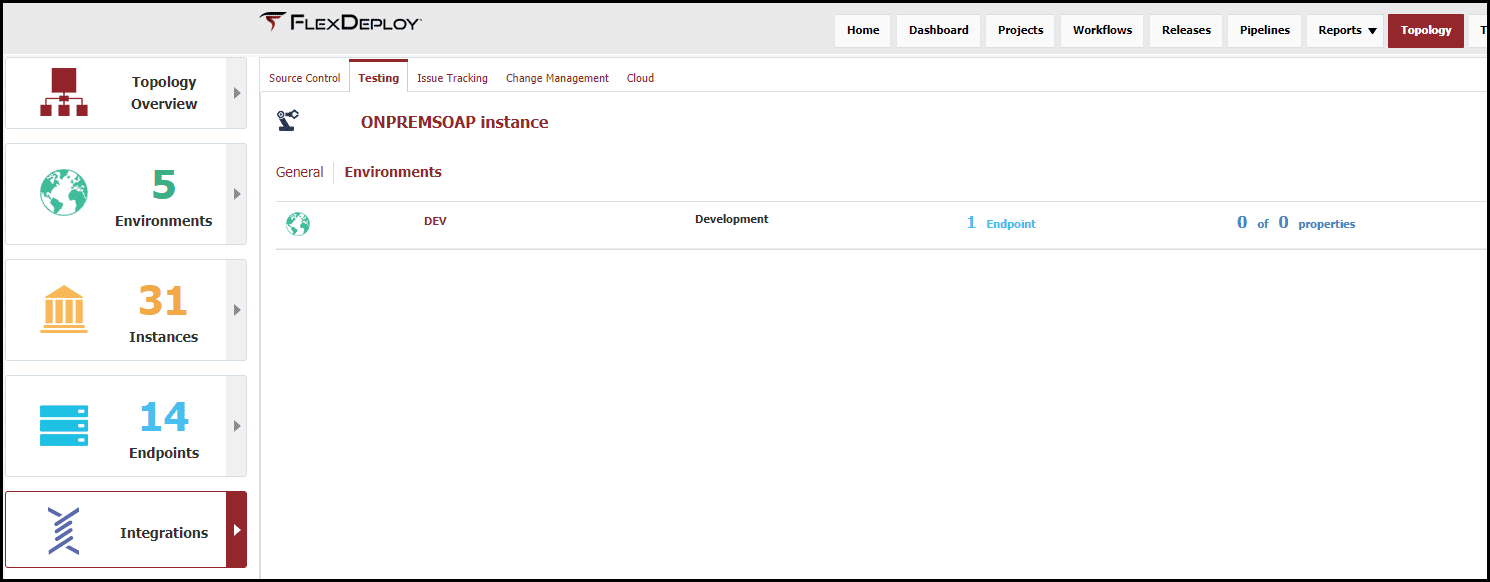
Task: Select the Environments sub-tab
Action: point(393,172)
